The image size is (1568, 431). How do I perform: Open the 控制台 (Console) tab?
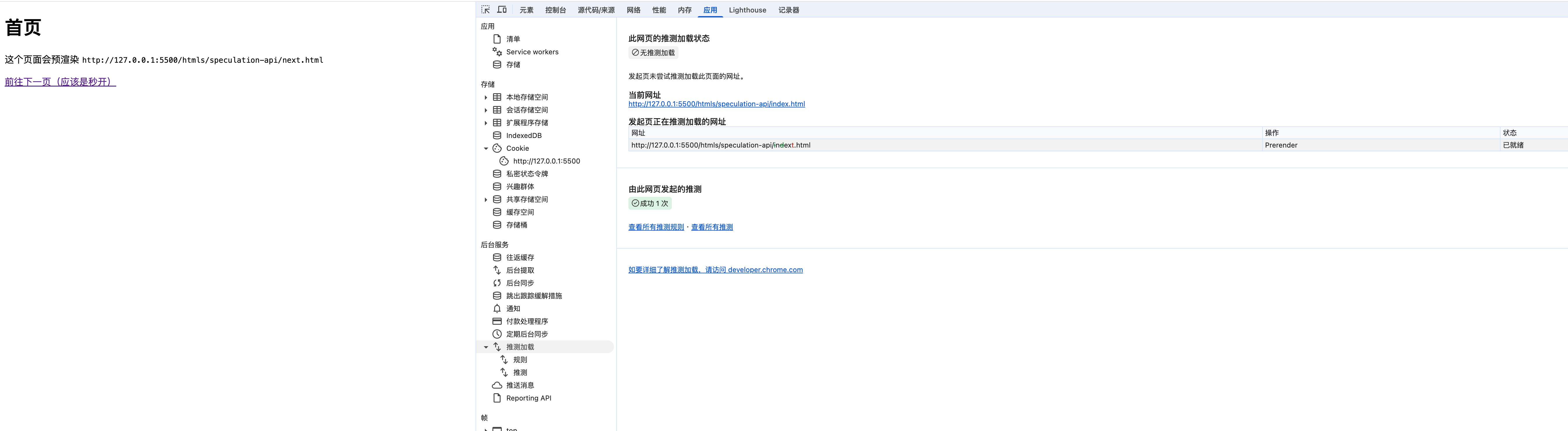tap(555, 10)
